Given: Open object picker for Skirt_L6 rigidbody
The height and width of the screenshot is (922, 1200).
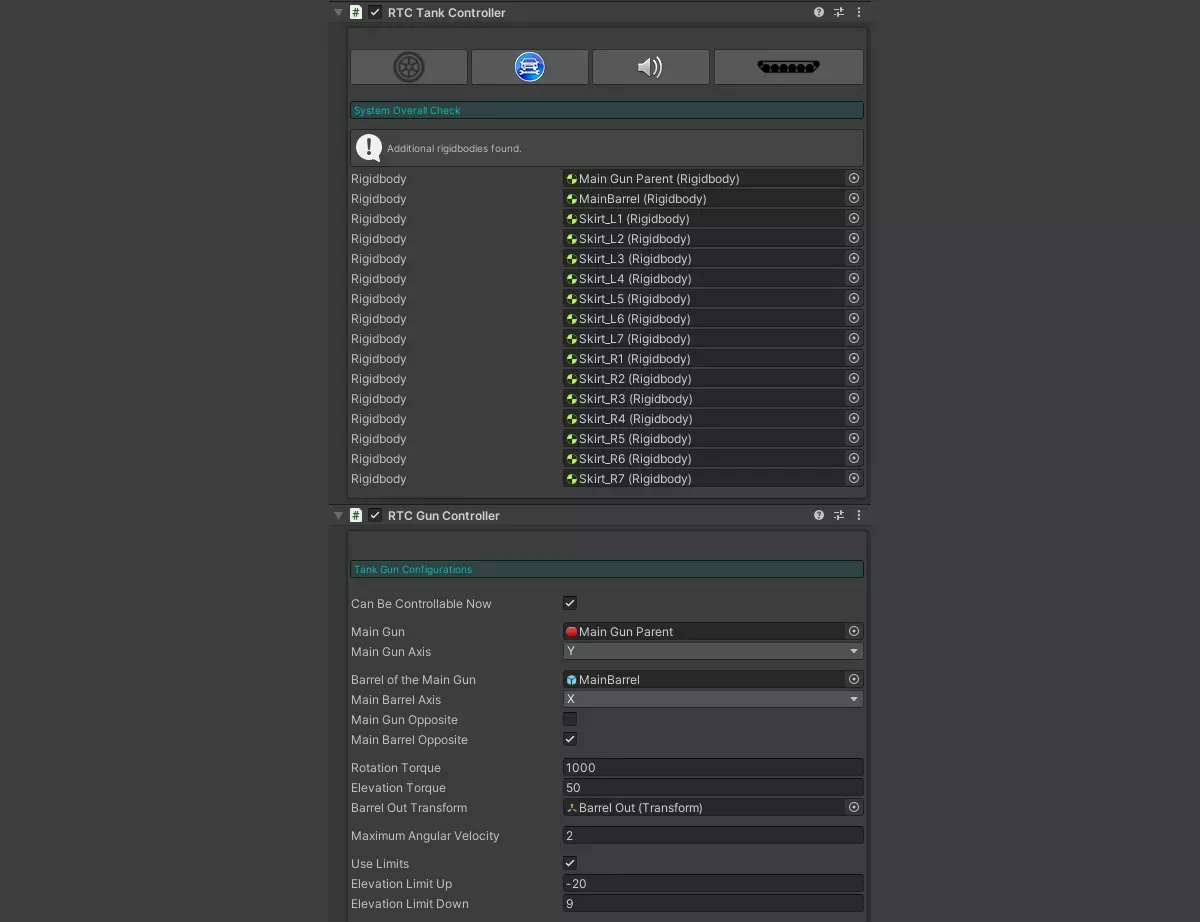Looking at the screenshot, I should tap(854, 318).
